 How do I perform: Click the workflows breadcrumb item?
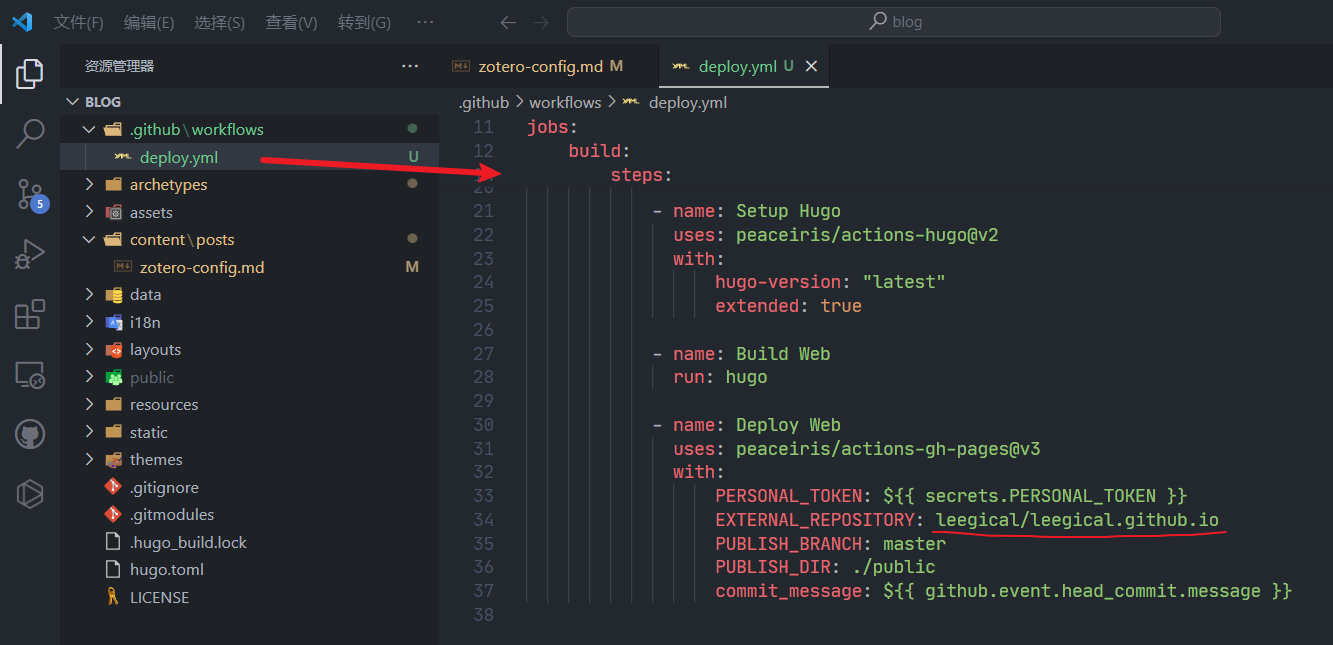click(x=564, y=101)
